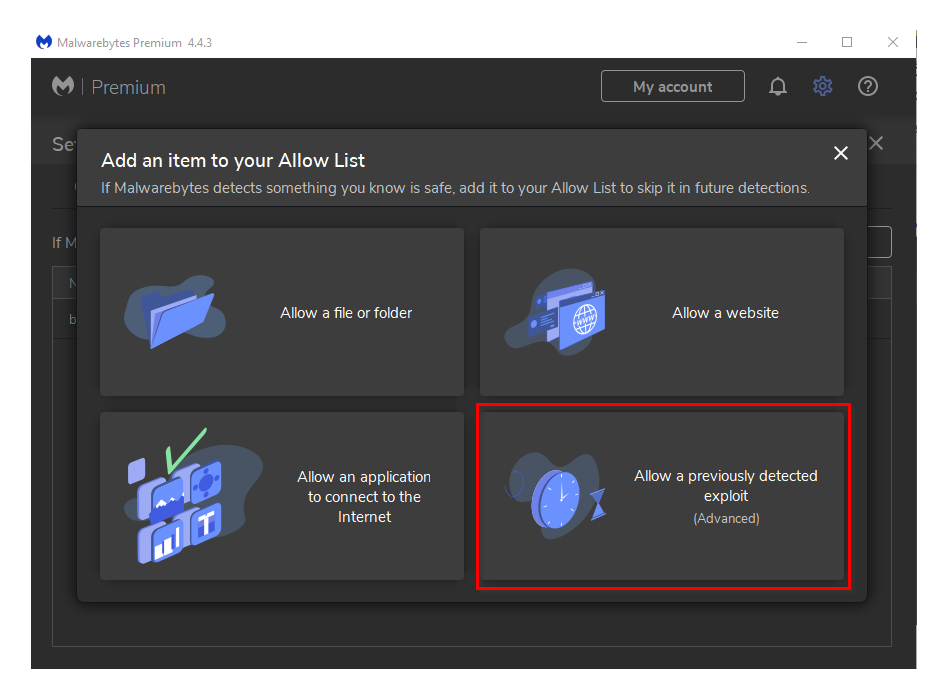The image size is (946, 699).
Task: Open the notifications bell
Action: point(778,86)
